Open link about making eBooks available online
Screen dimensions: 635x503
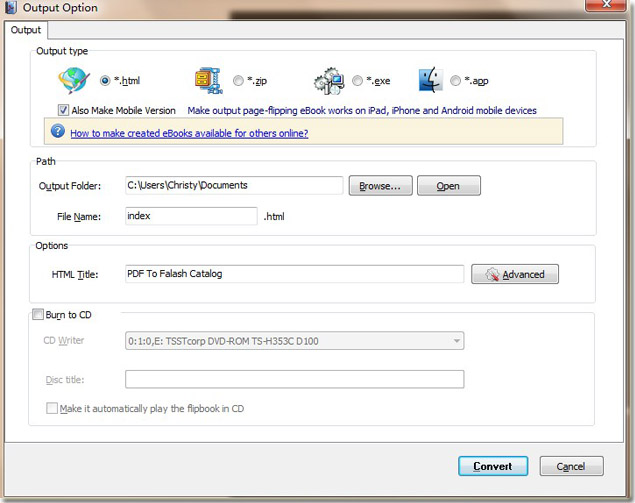coord(189,133)
